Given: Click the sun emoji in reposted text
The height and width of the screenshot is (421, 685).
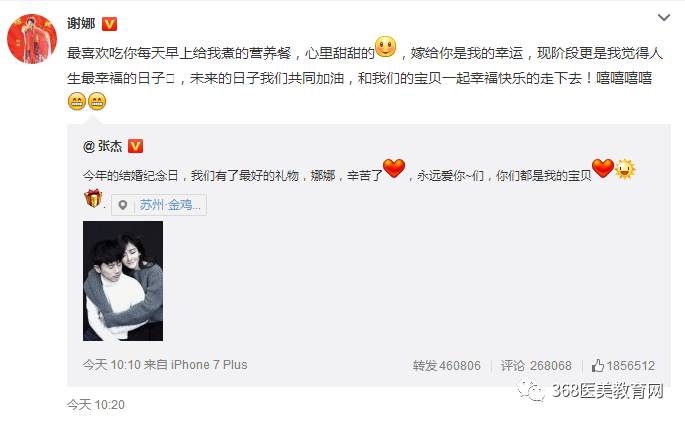Looking at the screenshot, I should 625,169.
